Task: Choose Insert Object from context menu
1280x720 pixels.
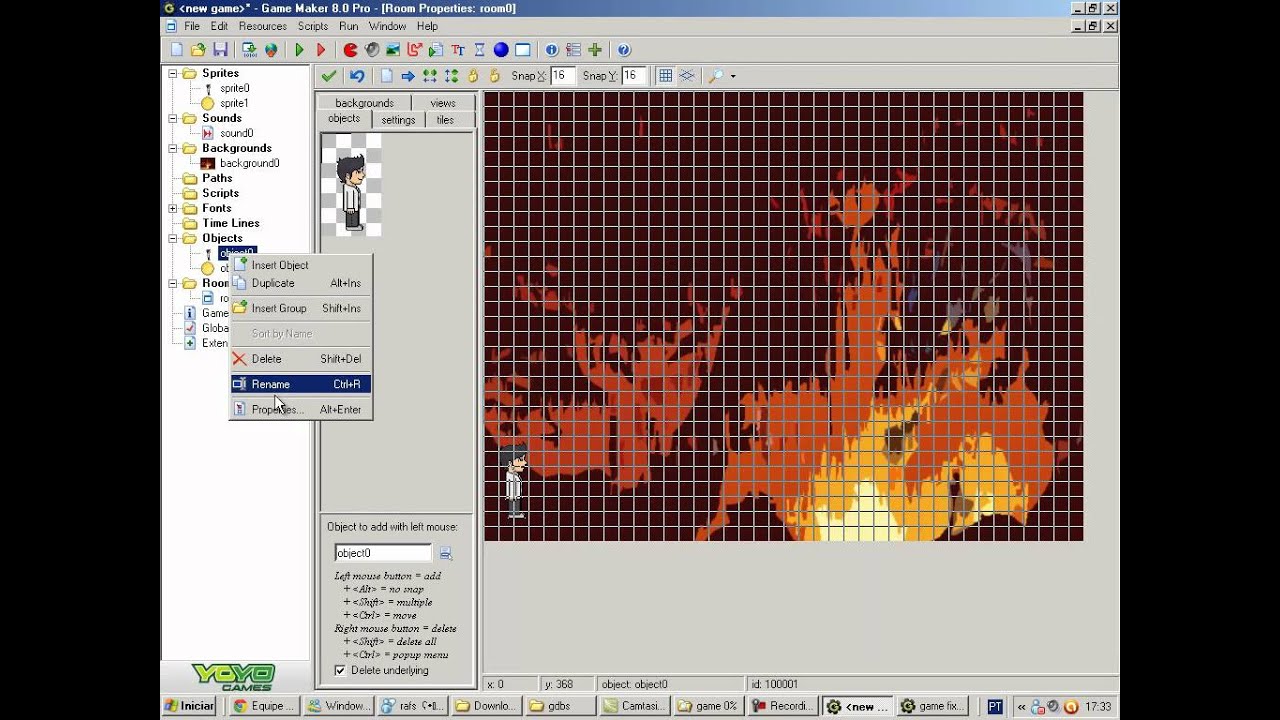Action: (x=301, y=265)
